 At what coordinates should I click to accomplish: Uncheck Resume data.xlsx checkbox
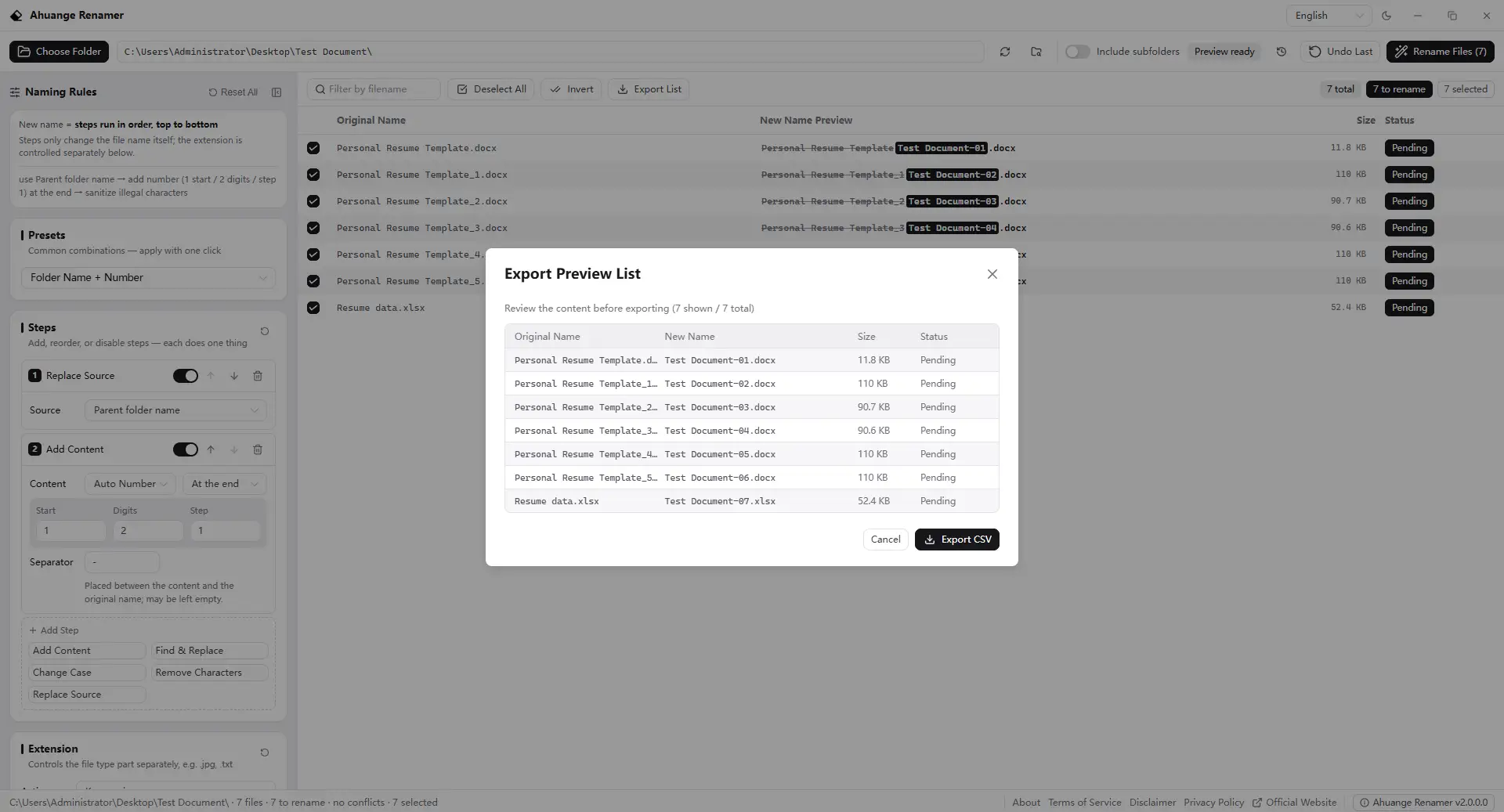pyautogui.click(x=313, y=308)
